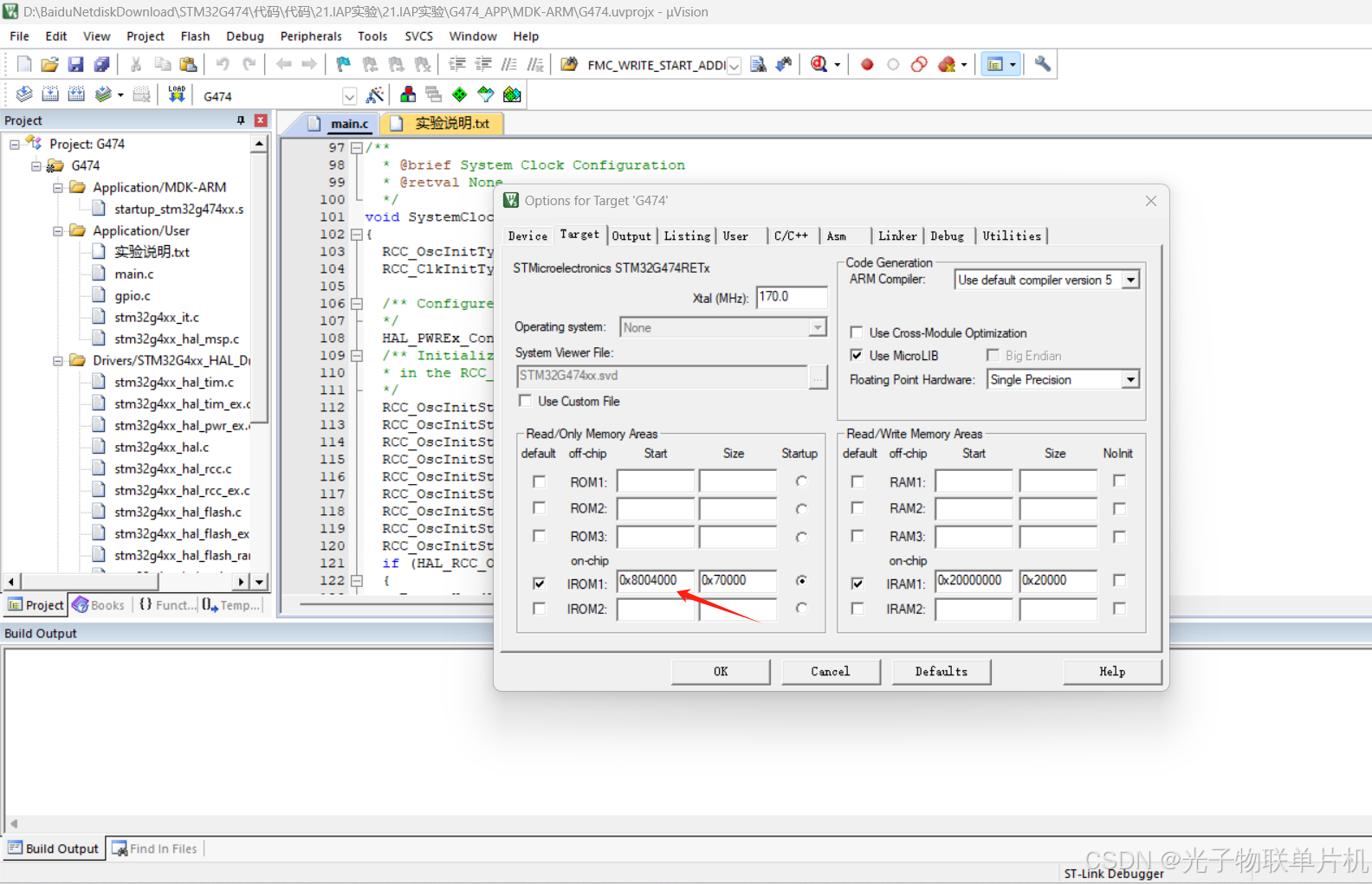
Task: Tick the IRAM1 NoInit checkbox
Action: click(x=1119, y=580)
